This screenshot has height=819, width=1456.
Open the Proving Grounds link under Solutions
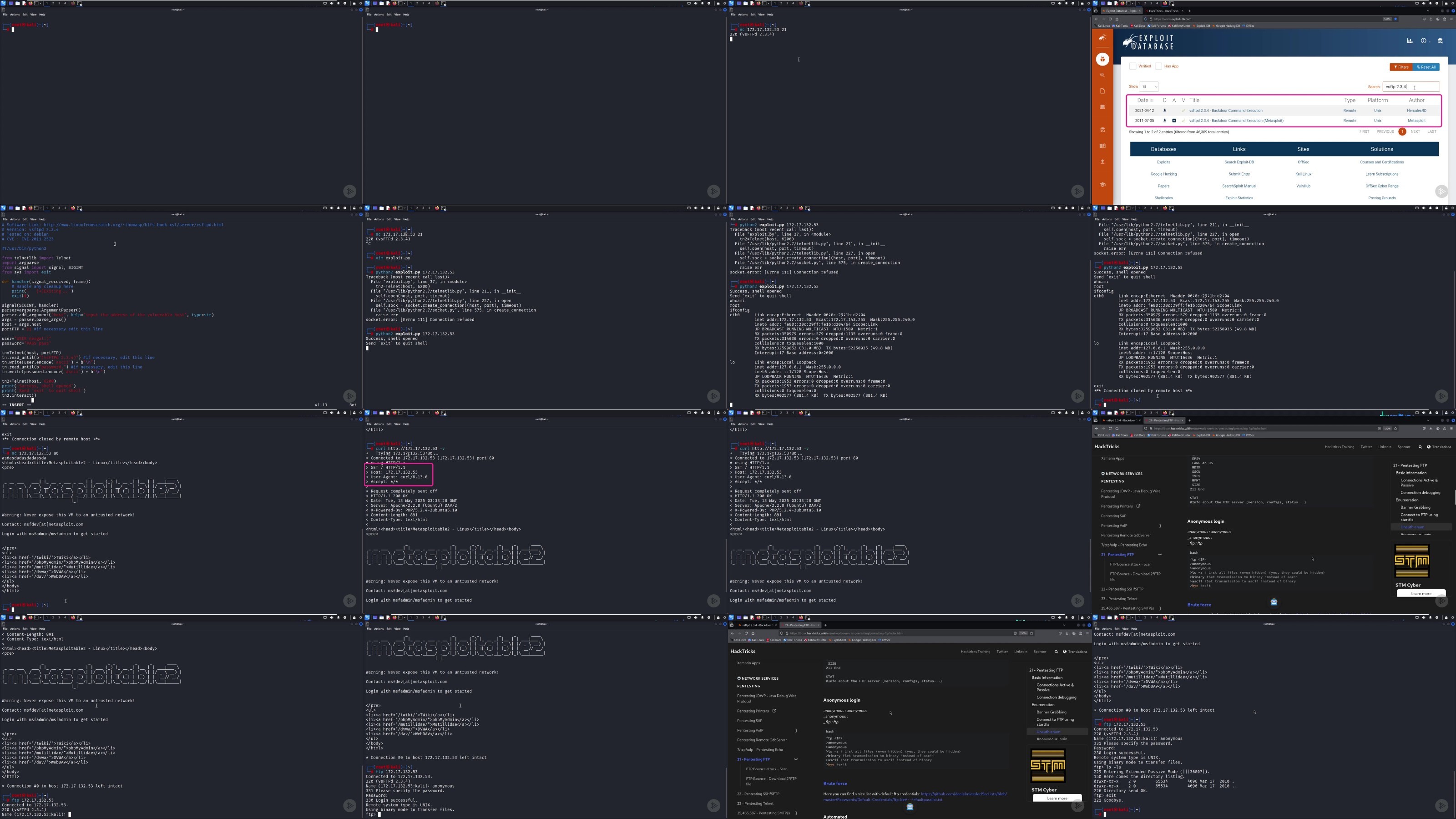1381,198
